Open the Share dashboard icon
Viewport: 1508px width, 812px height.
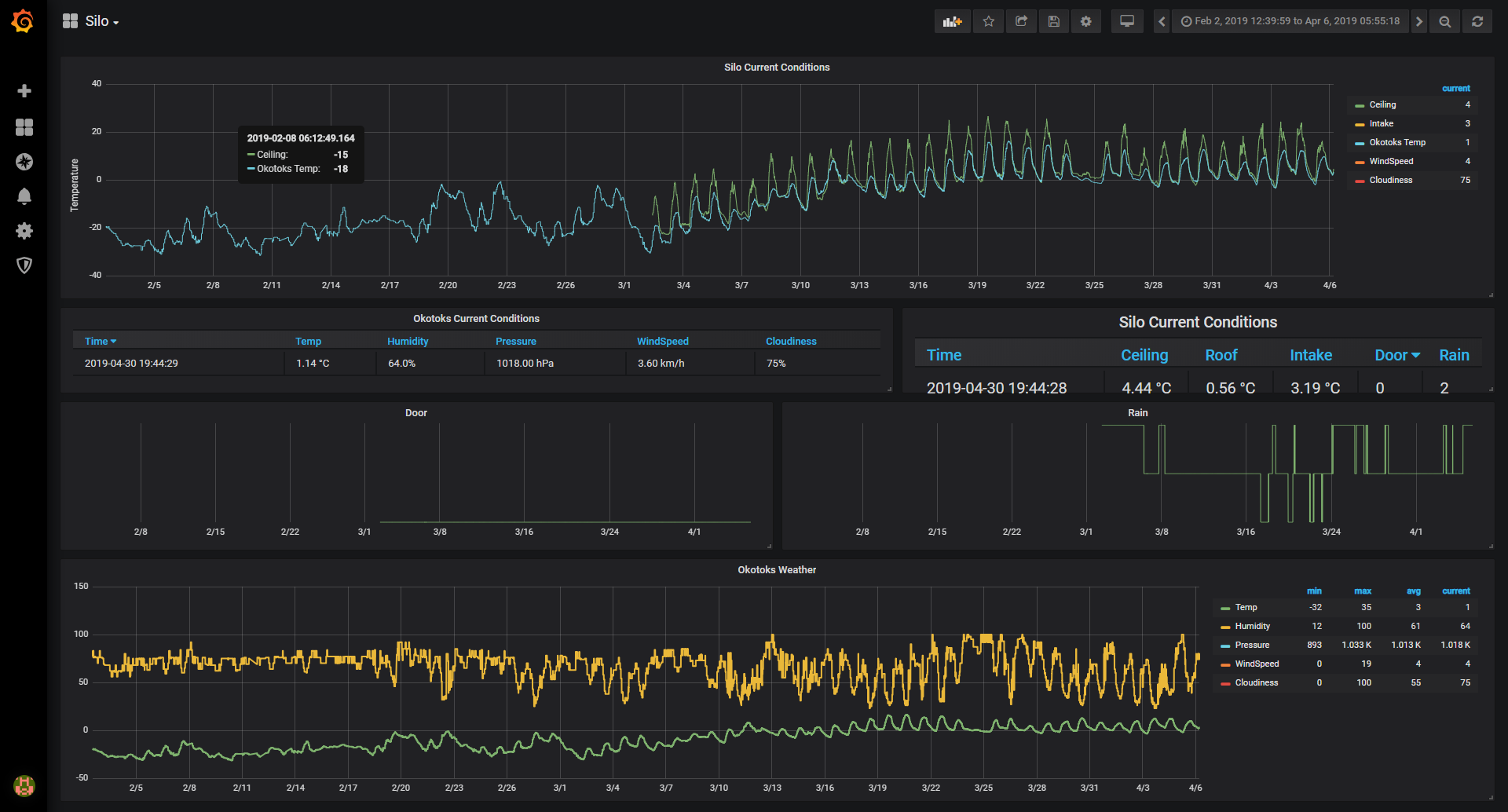click(1021, 21)
